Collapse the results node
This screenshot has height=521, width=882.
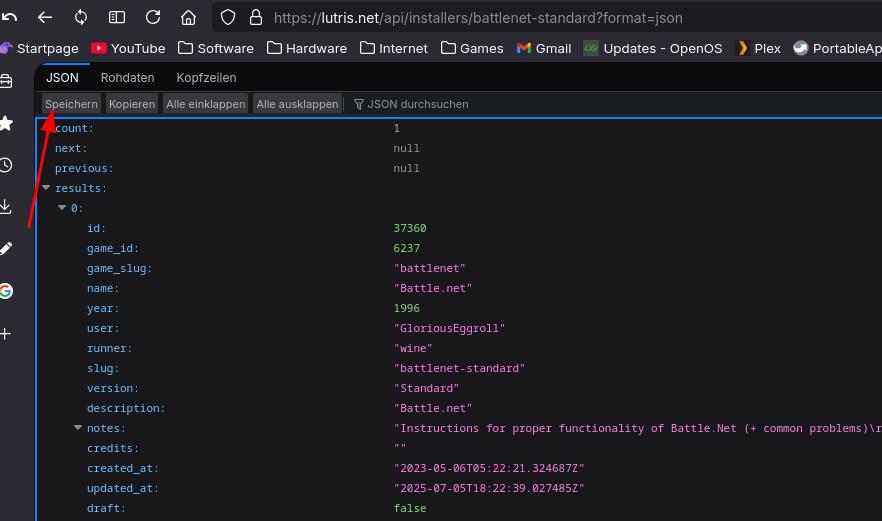point(46,187)
